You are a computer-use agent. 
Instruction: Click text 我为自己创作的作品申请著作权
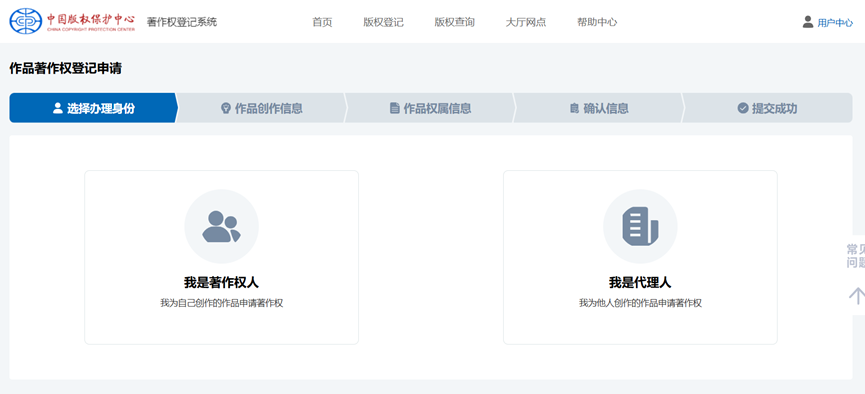221,303
